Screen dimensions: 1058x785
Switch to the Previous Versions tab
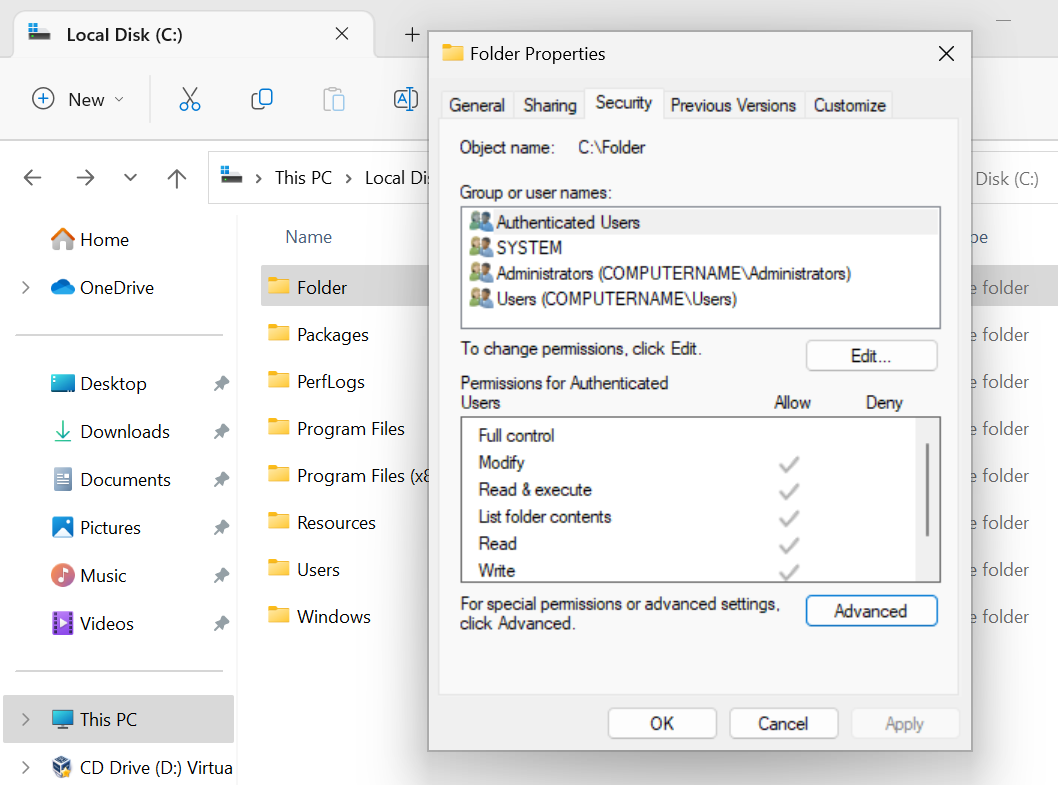pyautogui.click(x=733, y=105)
